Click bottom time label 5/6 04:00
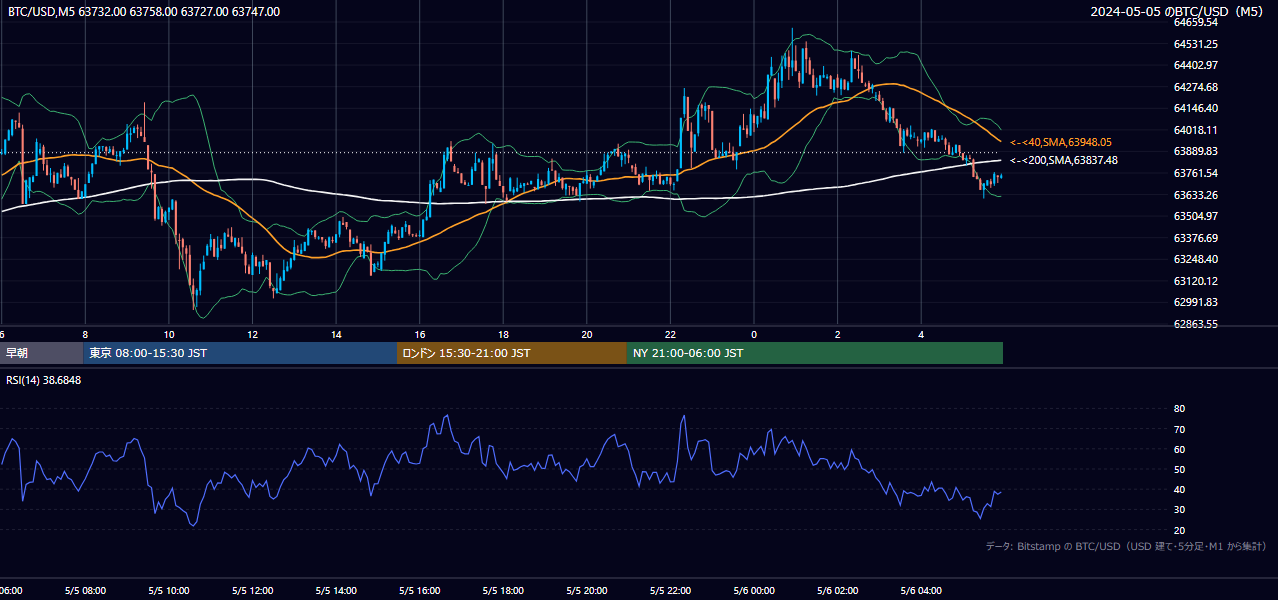This screenshot has width=1278, height=600. coord(921,591)
